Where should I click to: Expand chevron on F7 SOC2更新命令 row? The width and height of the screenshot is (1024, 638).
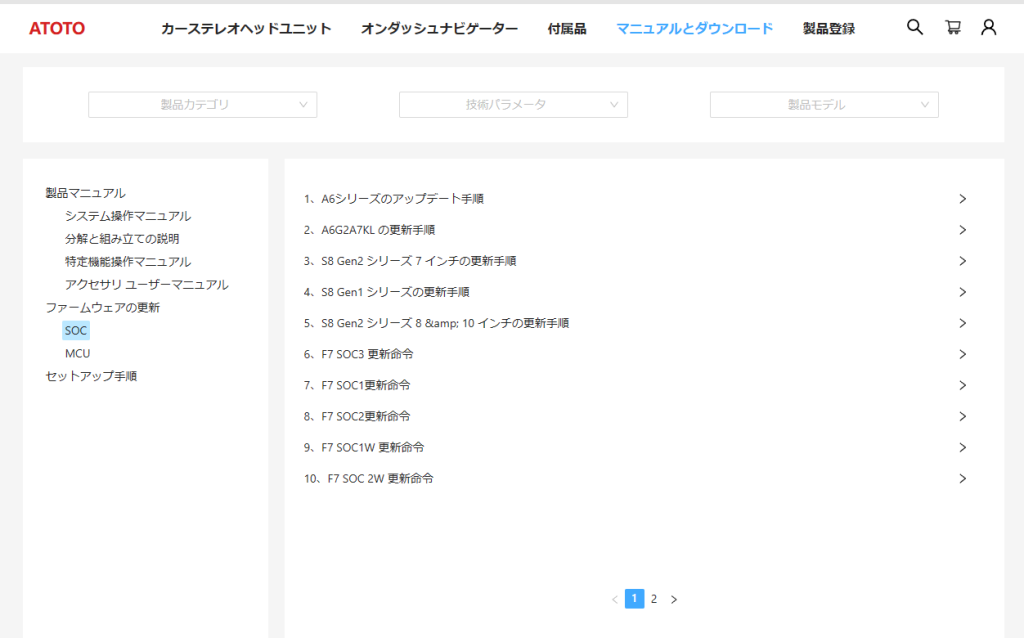[x=963, y=417]
